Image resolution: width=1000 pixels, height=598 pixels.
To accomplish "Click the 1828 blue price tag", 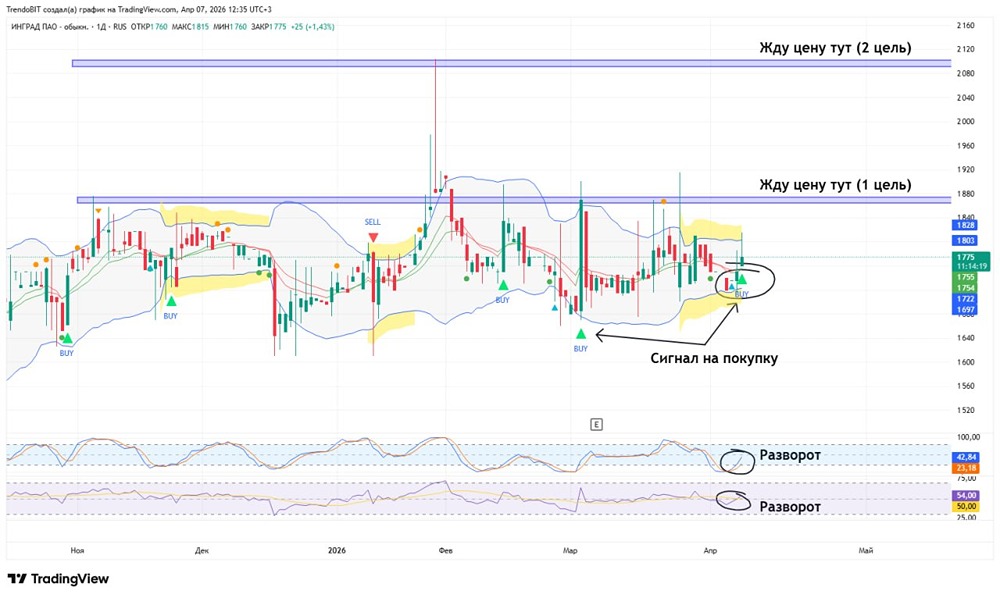I will click(966, 225).
